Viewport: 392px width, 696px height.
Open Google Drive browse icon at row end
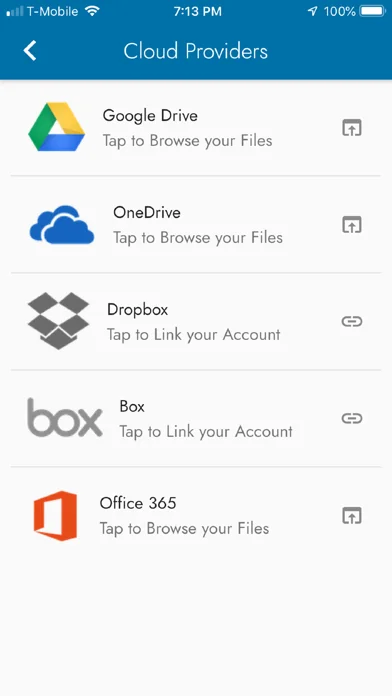[352, 128]
